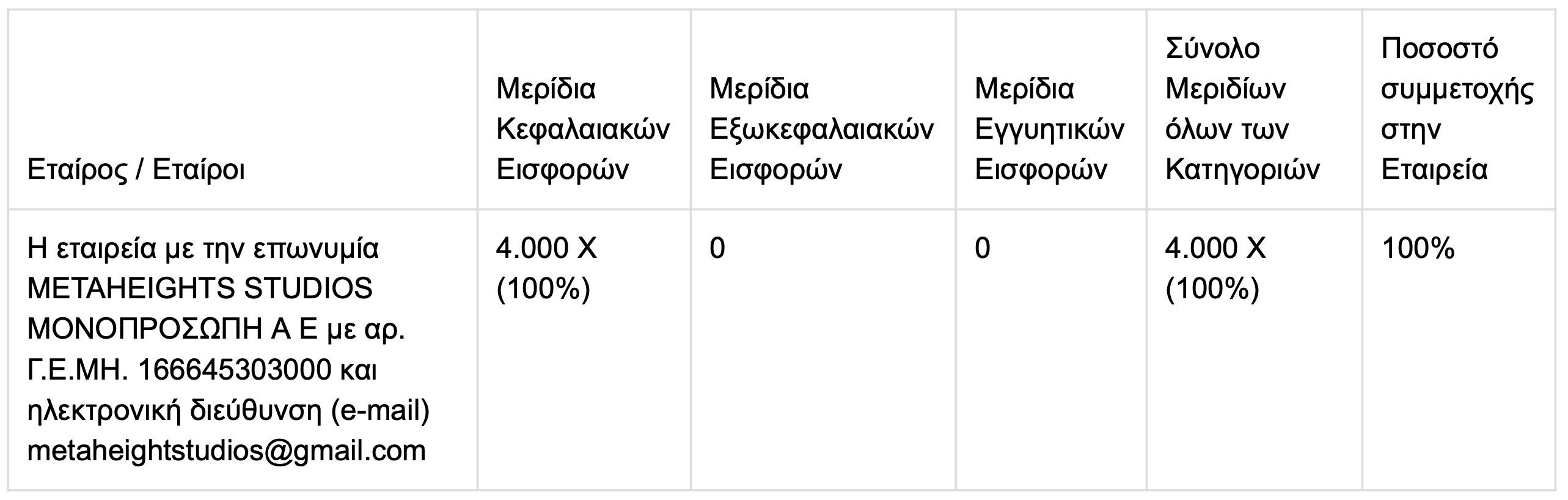Select the 0 value under Εγγυητικών Εισφορών
Image resolution: width=1568 pixels, height=500 pixels.
point(983,248)
